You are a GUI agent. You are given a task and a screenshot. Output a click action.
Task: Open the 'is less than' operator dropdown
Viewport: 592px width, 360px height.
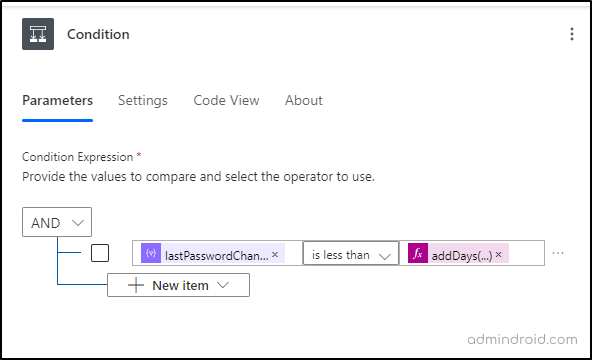(x=351, y=253)
